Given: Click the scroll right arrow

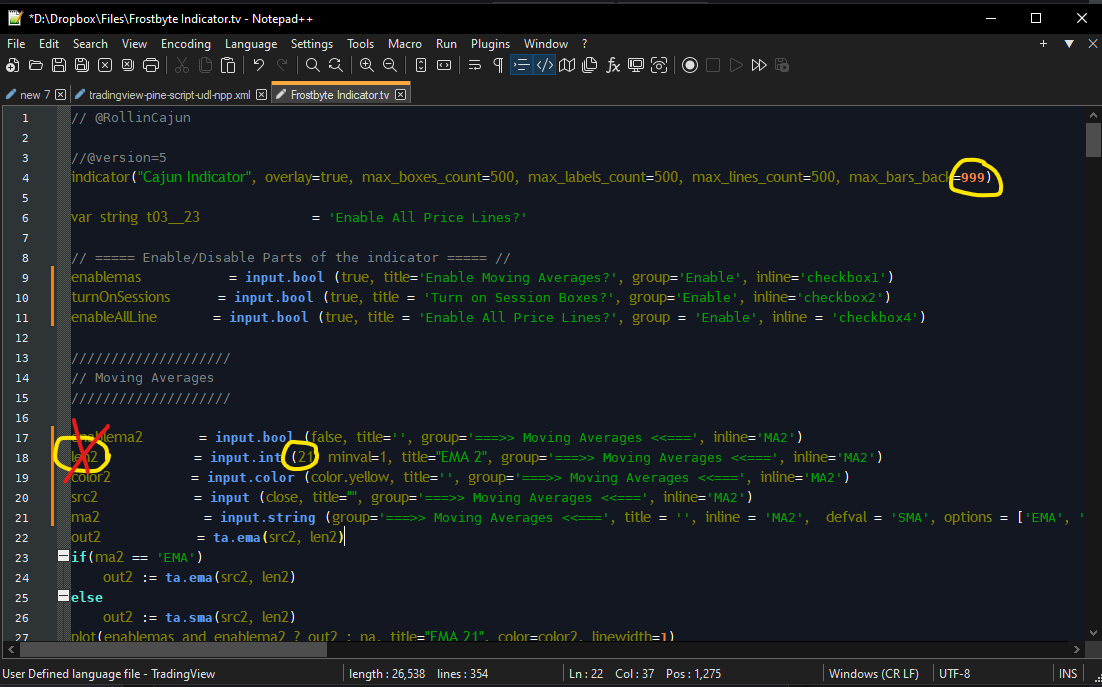Looking at the screenshot, I should point(1076,650).
